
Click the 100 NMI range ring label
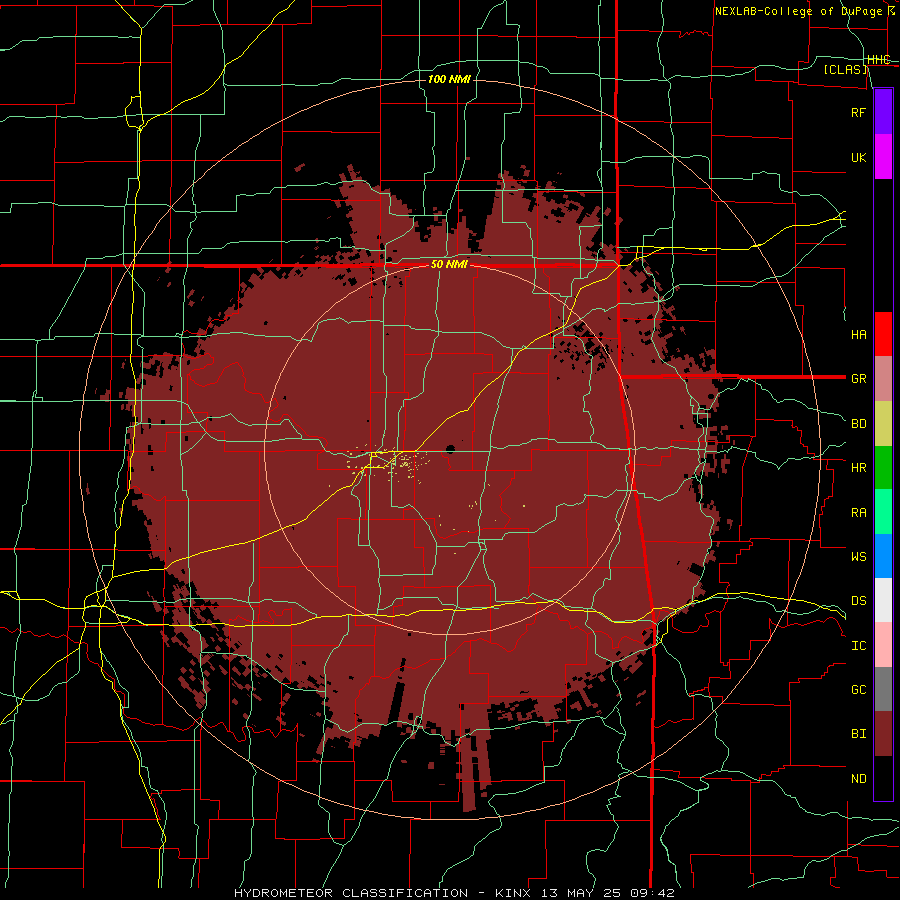(x=449, y=79)
